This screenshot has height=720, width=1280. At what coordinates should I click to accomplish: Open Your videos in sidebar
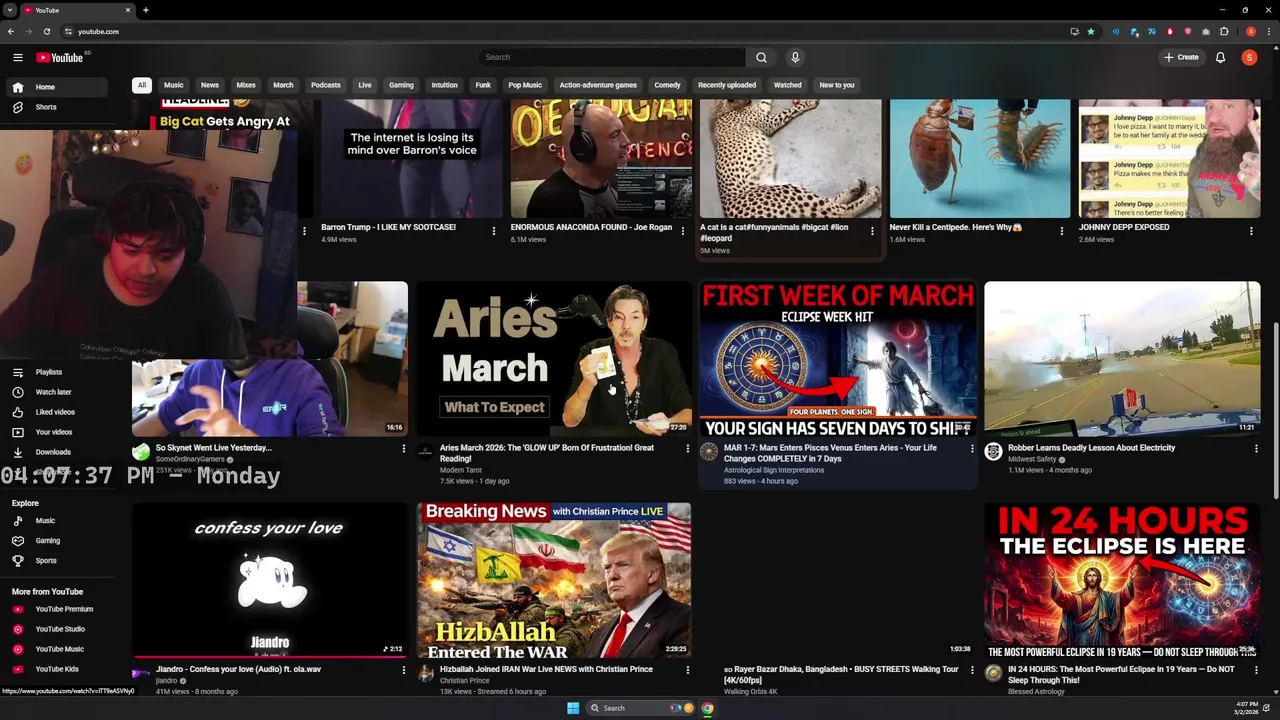(55, 432)
